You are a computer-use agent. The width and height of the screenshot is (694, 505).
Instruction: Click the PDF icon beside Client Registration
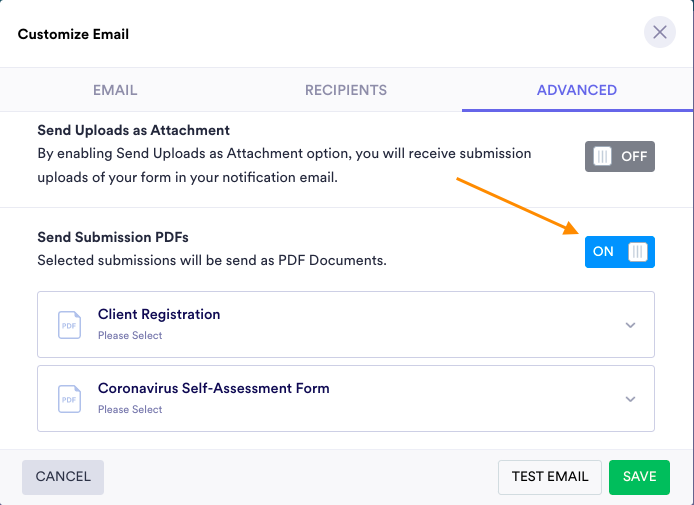tap(69, 324)
